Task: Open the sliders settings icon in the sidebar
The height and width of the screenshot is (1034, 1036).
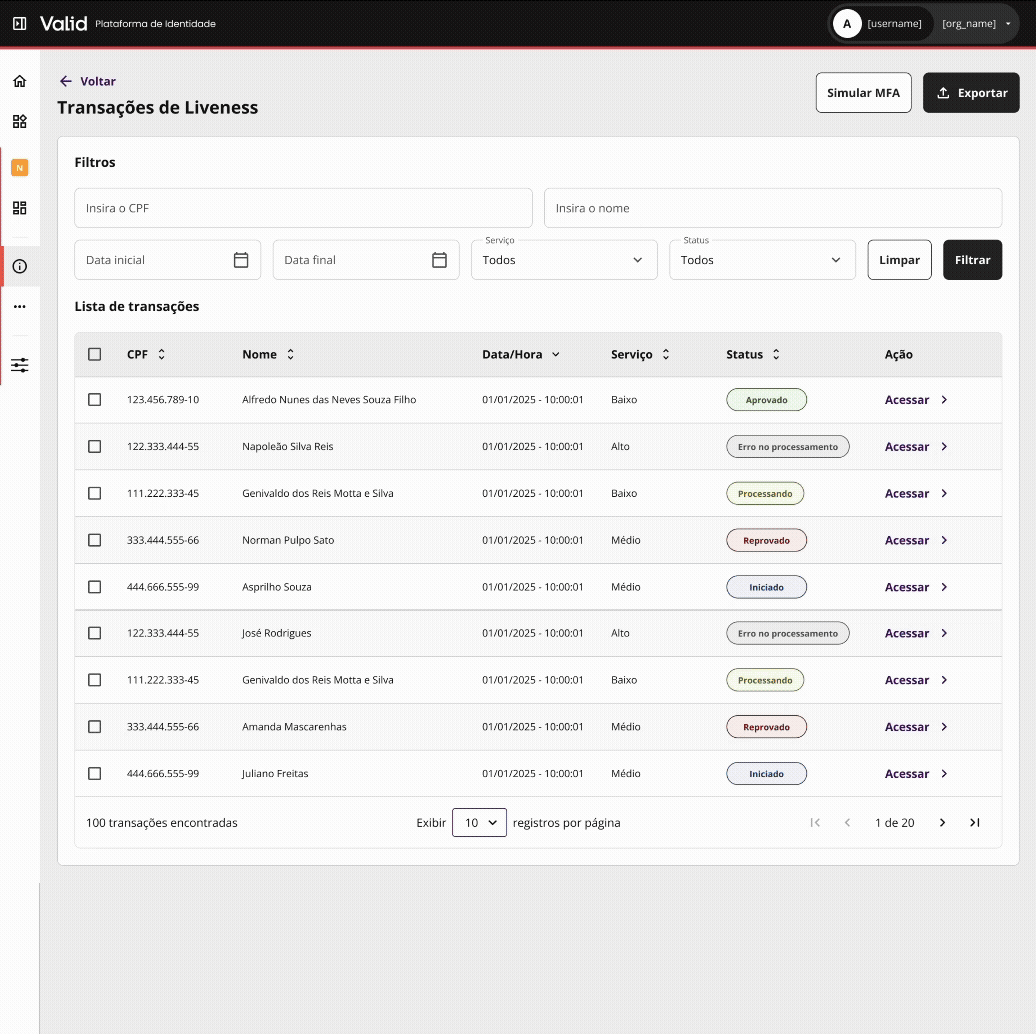Action: tap(19, 365)
